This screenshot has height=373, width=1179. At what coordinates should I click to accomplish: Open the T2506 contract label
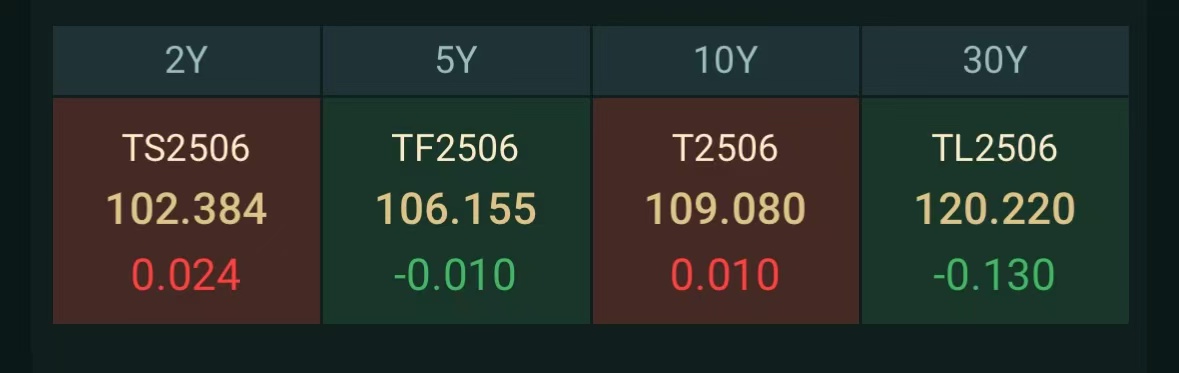(726, 148)
